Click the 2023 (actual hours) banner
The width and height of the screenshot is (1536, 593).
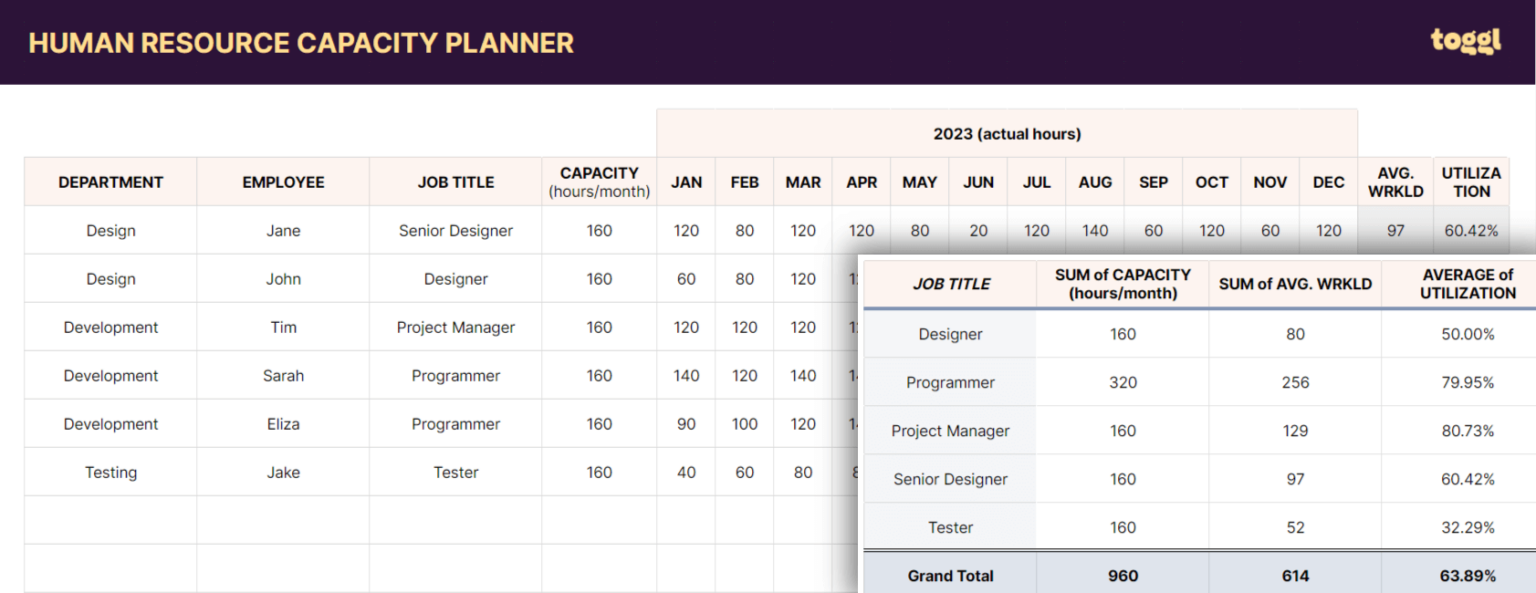tap(1006, 133)
